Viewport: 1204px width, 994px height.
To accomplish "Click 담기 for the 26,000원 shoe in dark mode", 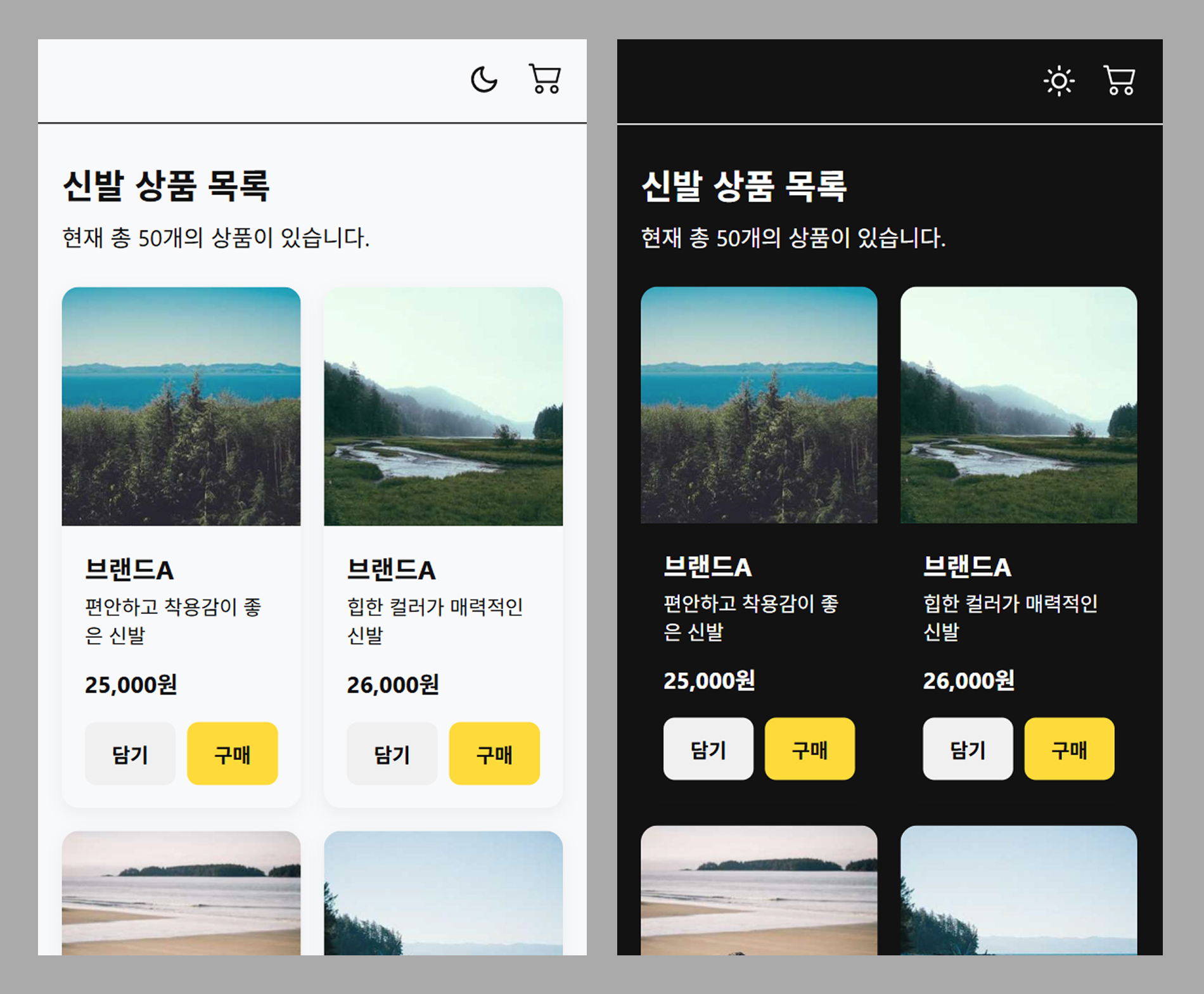I will tap(968, 748).
